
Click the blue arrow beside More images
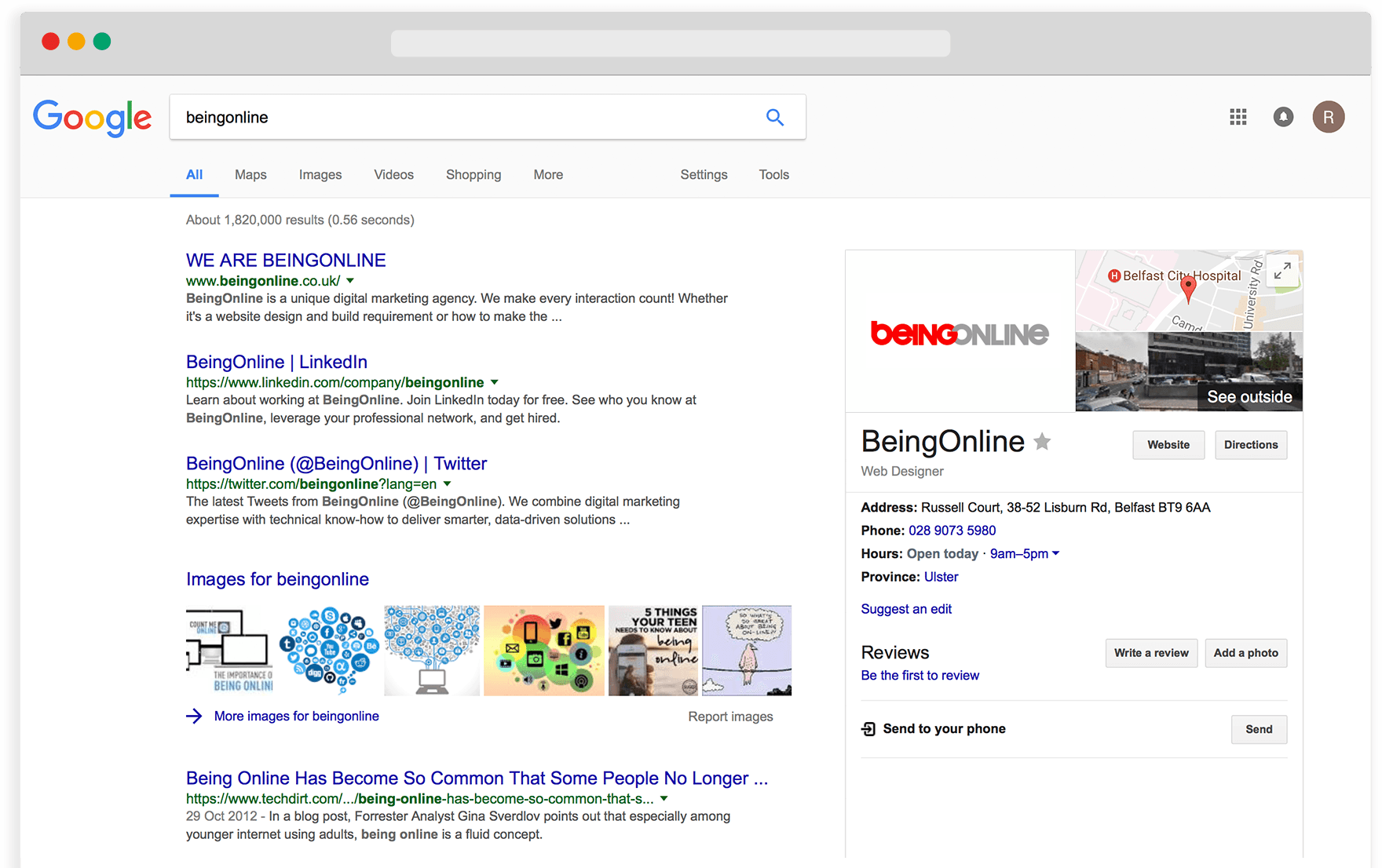pos(194,716)
